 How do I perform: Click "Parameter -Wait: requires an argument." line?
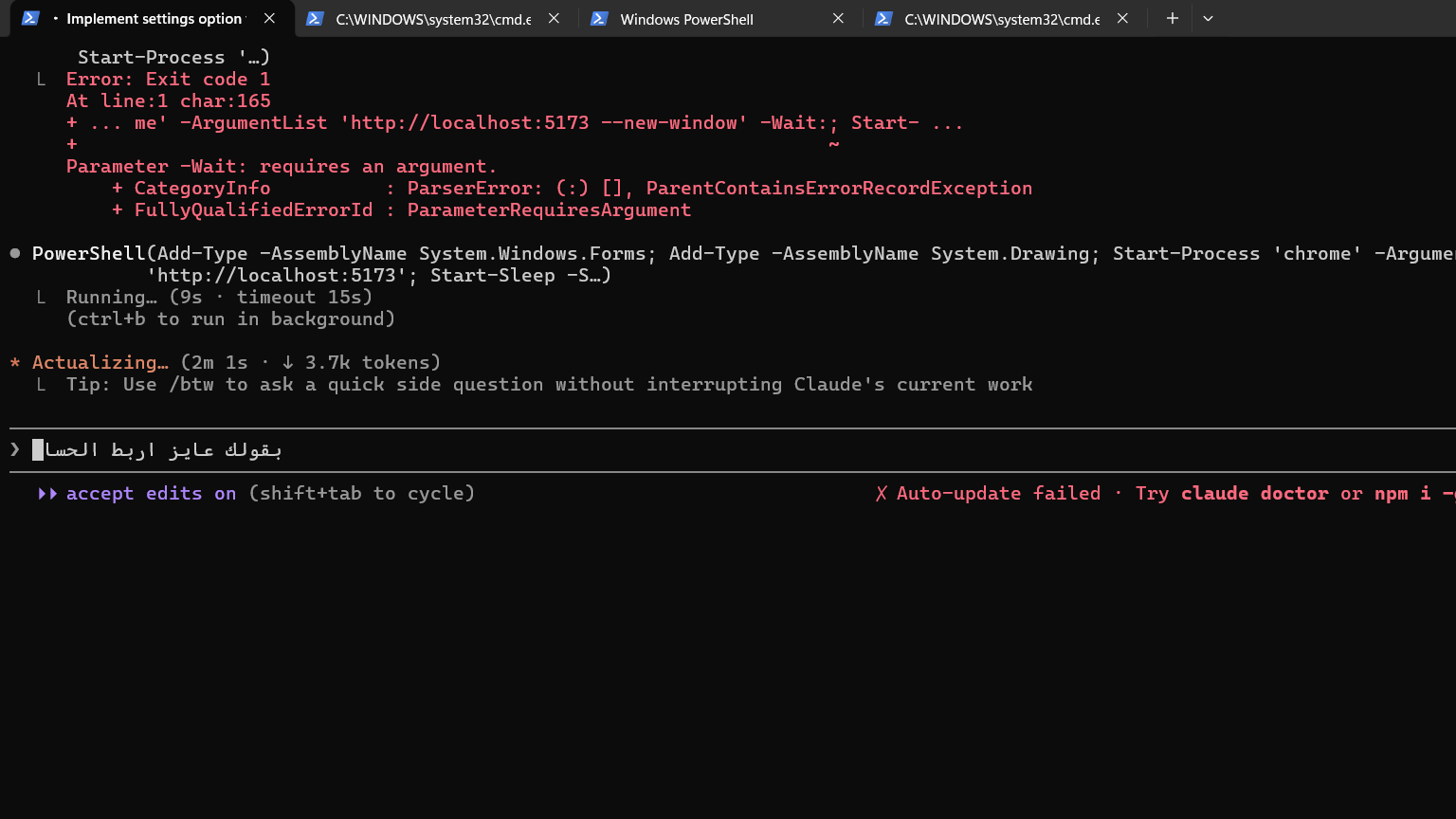pos(282,166)
